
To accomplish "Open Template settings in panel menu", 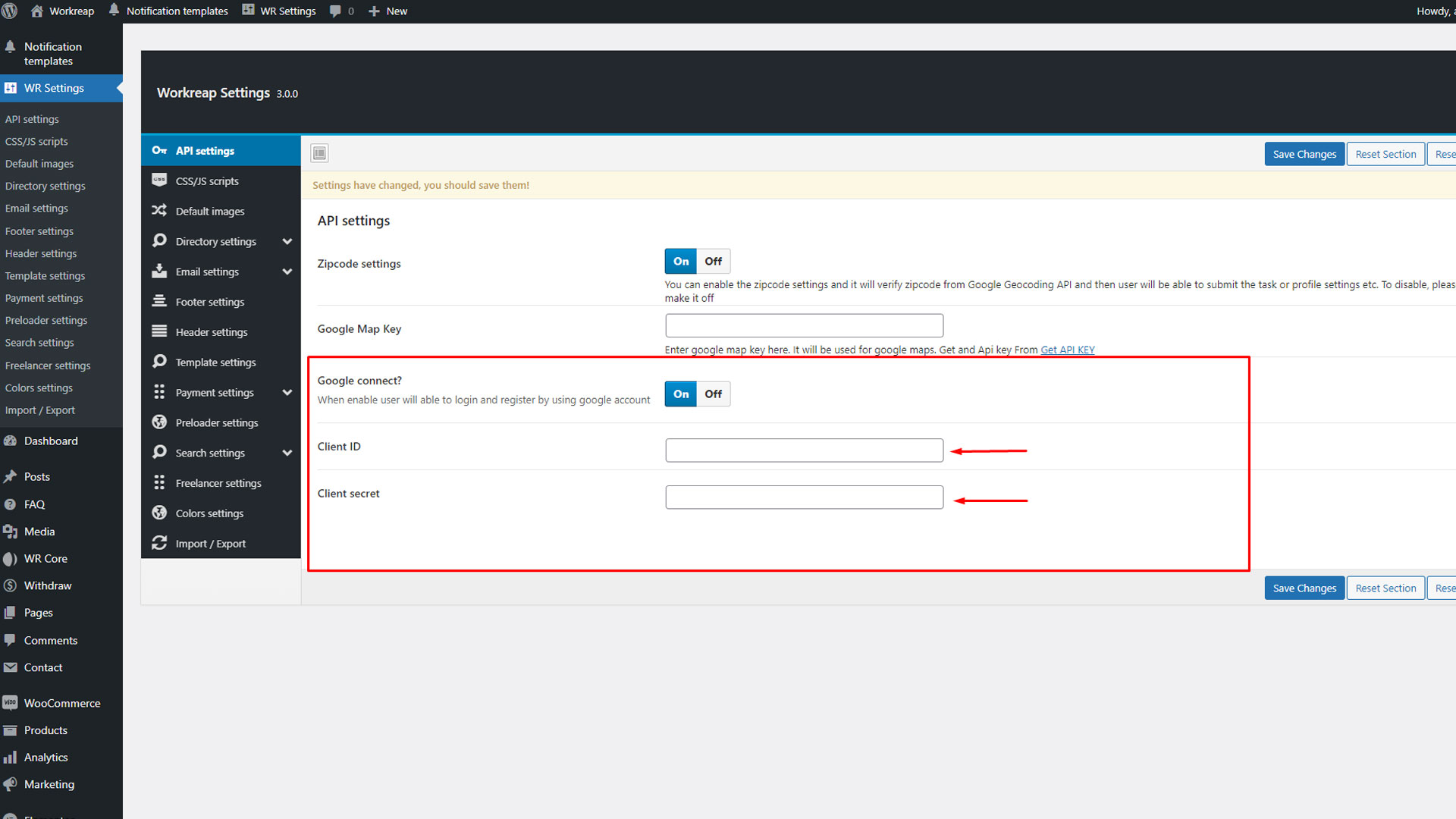I will tap(215, 362).
